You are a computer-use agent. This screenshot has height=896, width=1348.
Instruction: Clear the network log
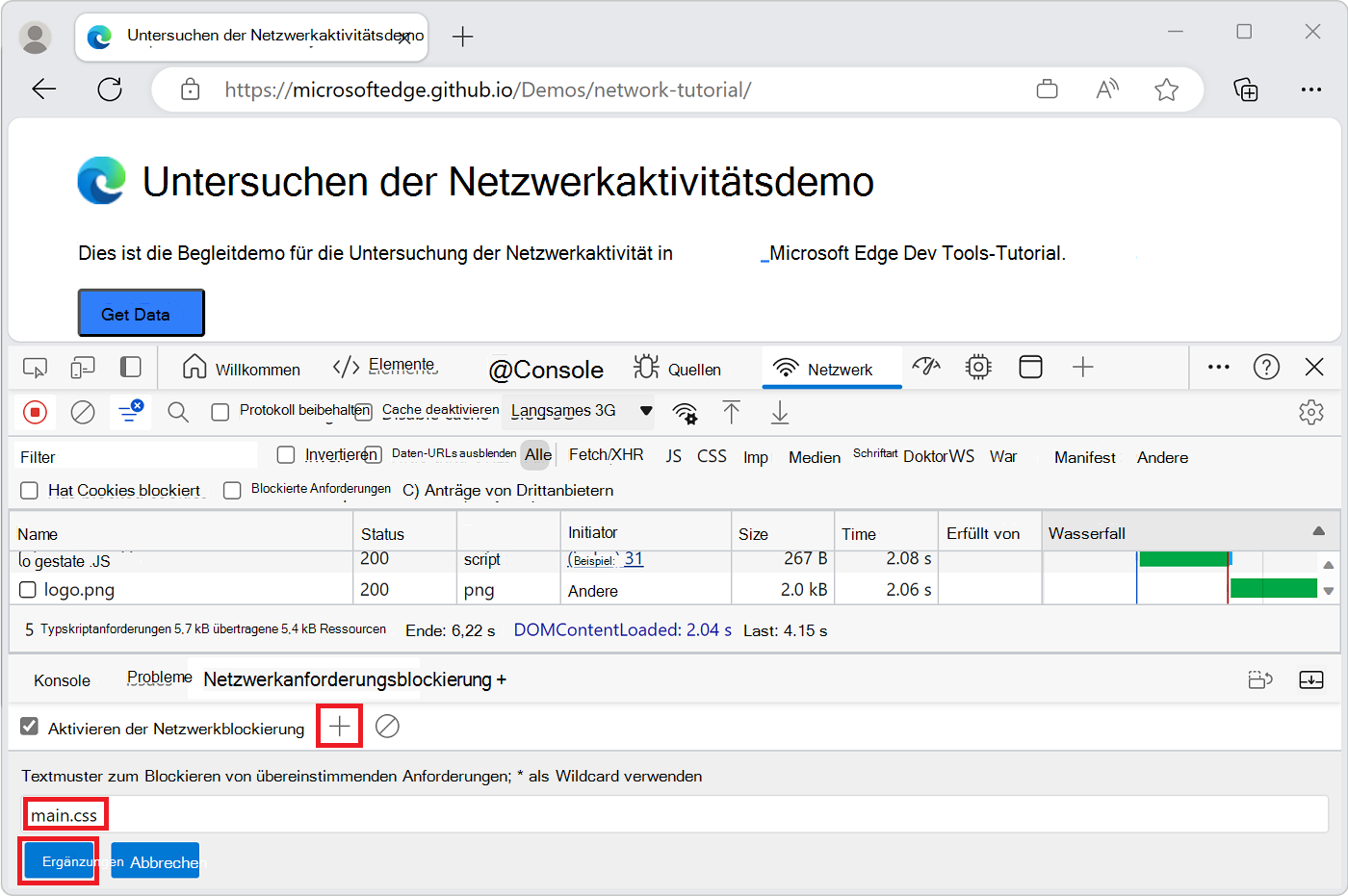click(83, 413)
